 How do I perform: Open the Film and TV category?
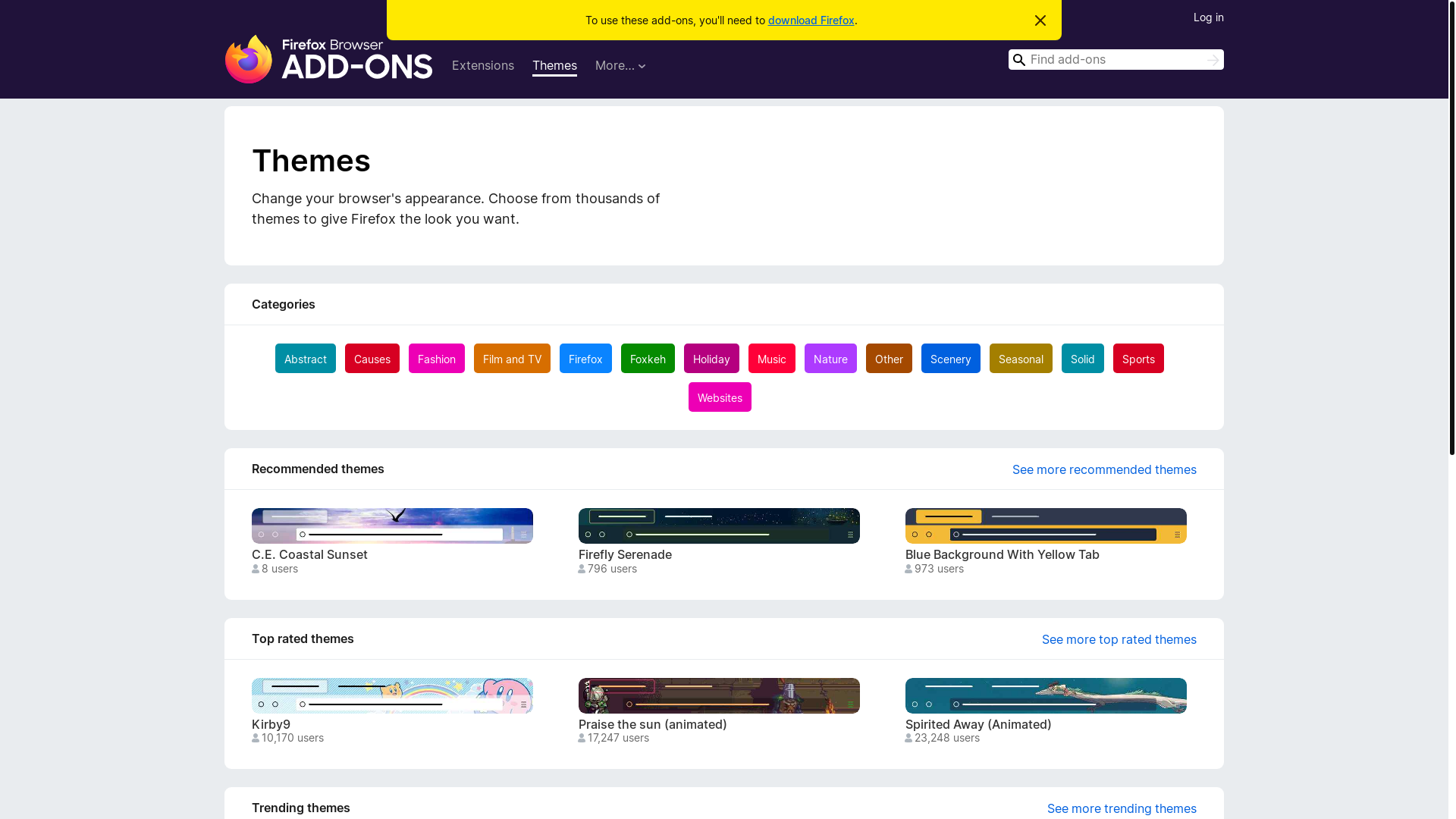(512, 359)
